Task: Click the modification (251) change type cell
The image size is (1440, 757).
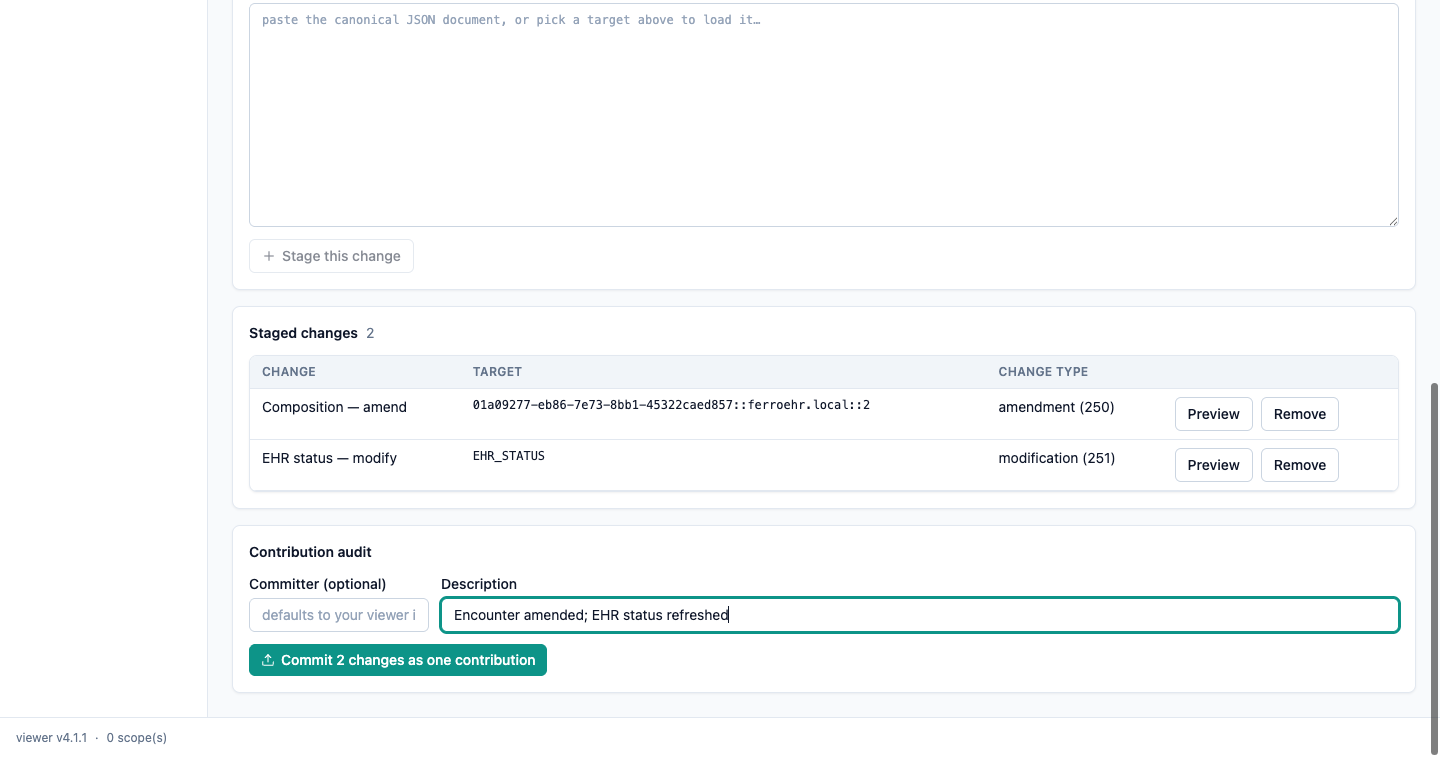Action: 1056,458
